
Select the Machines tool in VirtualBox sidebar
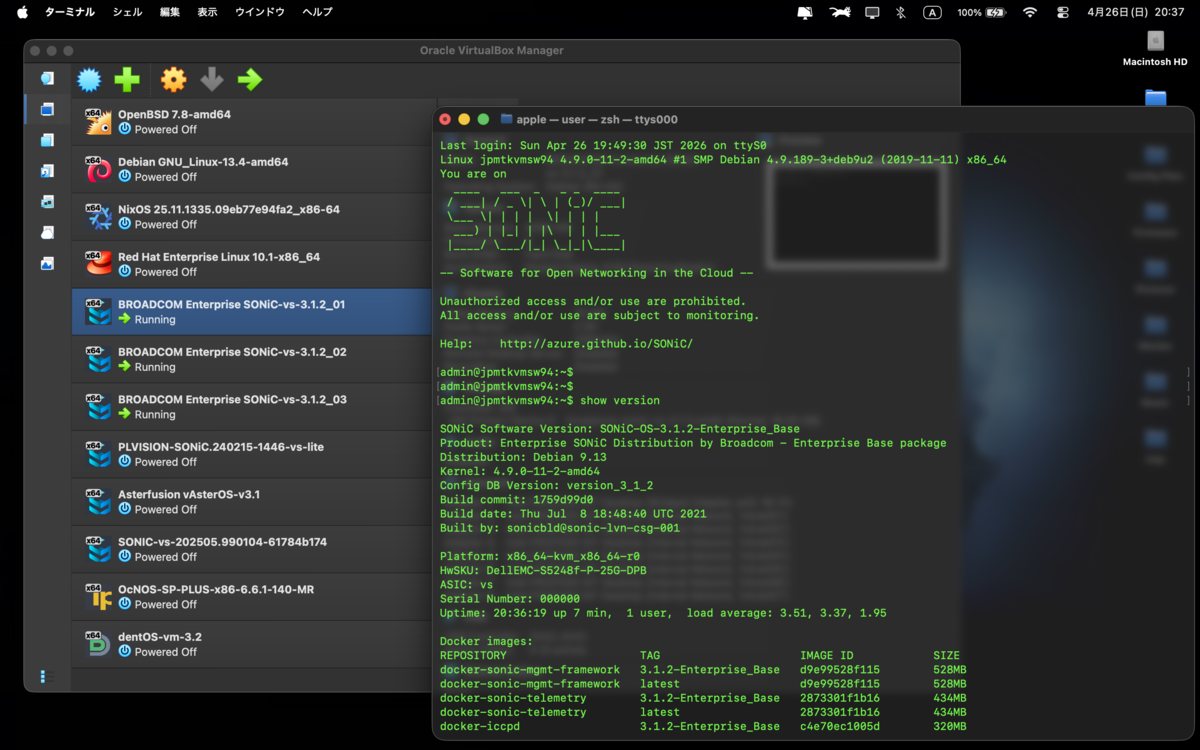(47, 109)
